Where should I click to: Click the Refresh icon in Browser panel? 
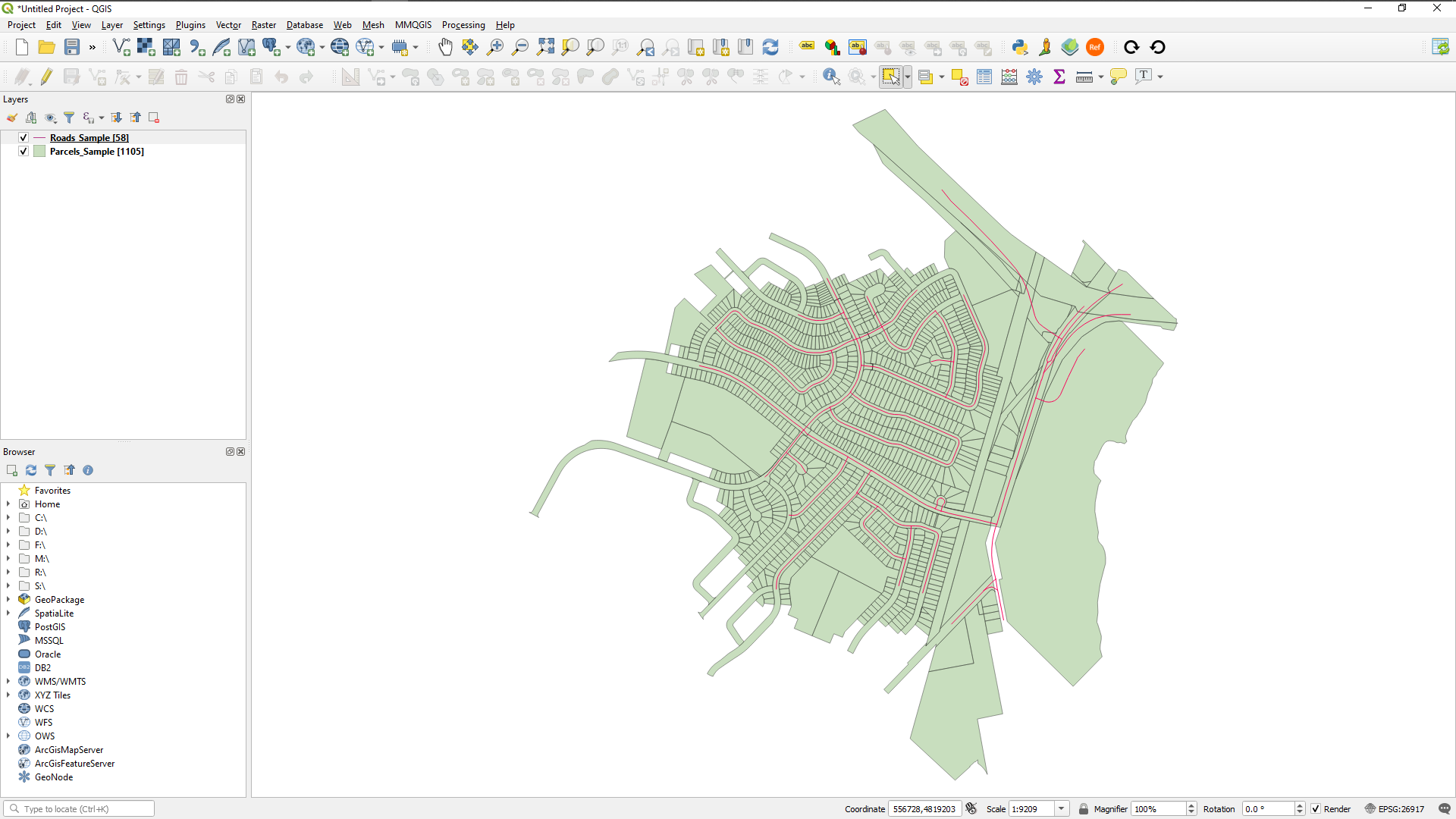tap(31, 470)
